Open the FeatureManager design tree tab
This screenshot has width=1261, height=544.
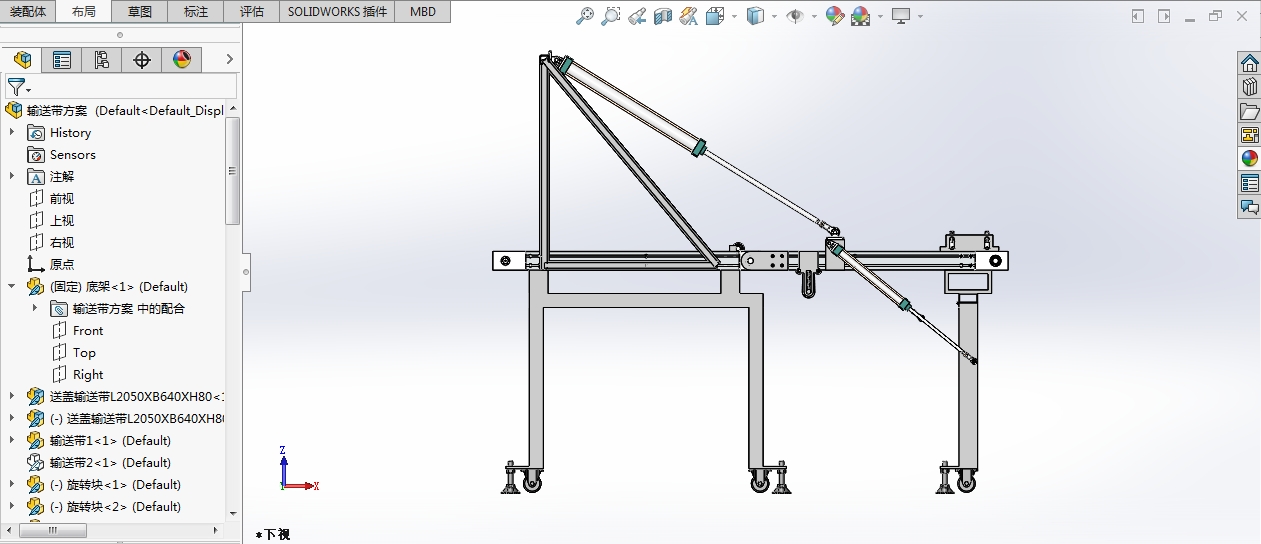point(22,60)
